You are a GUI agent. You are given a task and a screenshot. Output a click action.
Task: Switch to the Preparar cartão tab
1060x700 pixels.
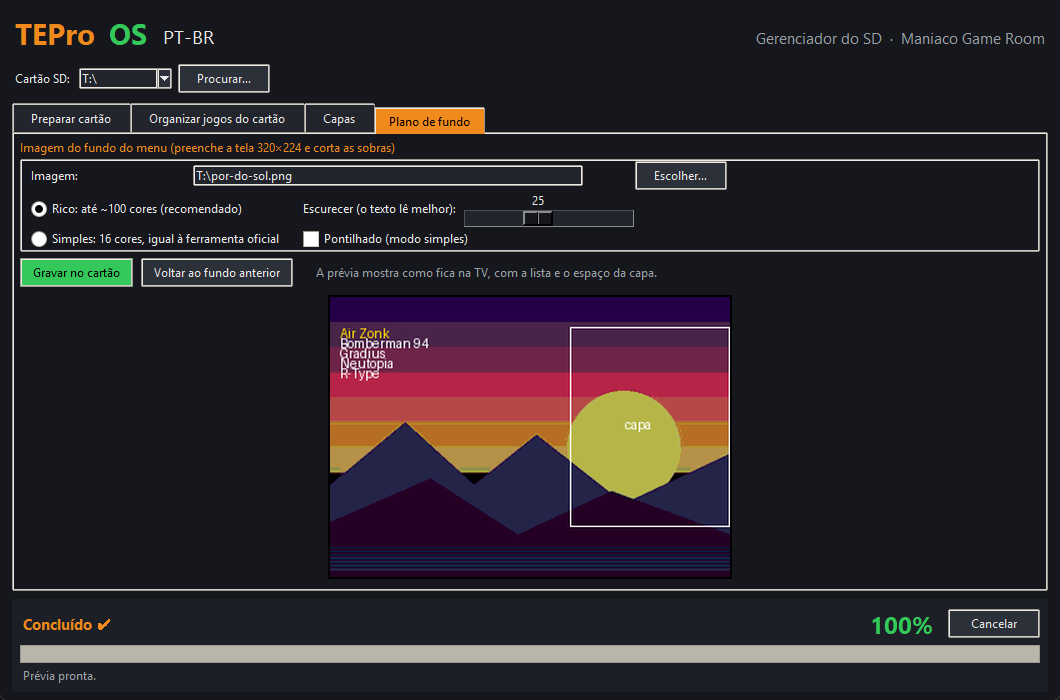pyautogui.click(x=71, y=119)
